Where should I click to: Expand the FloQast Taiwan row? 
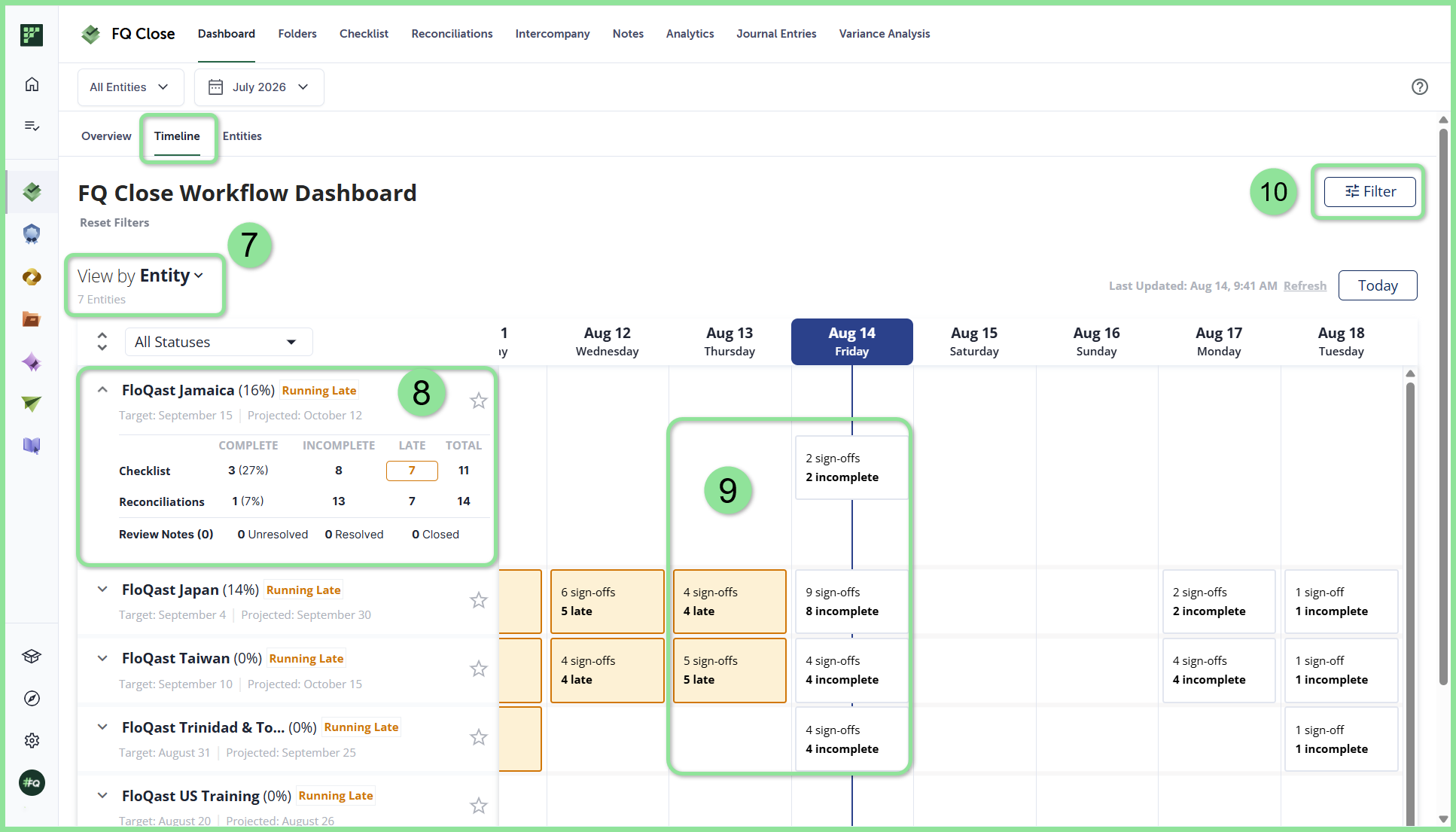click(x=102, y=658)
